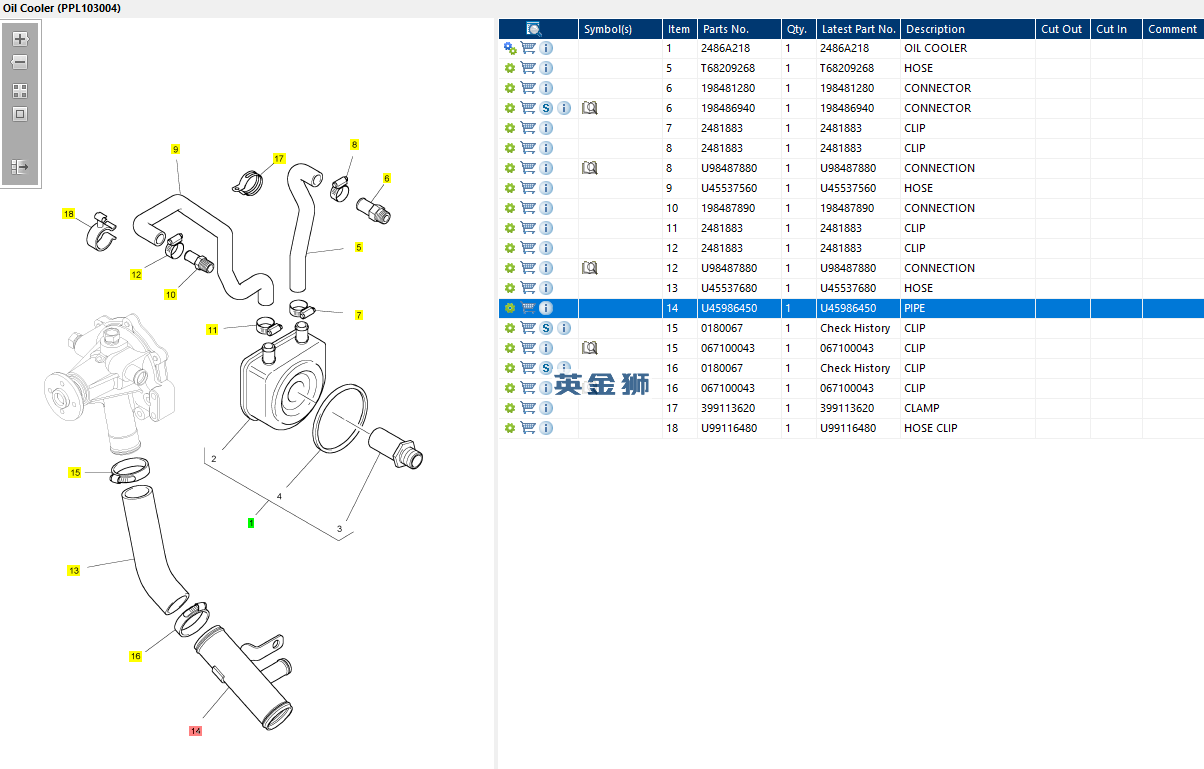Select the HOSE U45537680 row
The height and width of the screenshot is (769, 1204).
851,288
